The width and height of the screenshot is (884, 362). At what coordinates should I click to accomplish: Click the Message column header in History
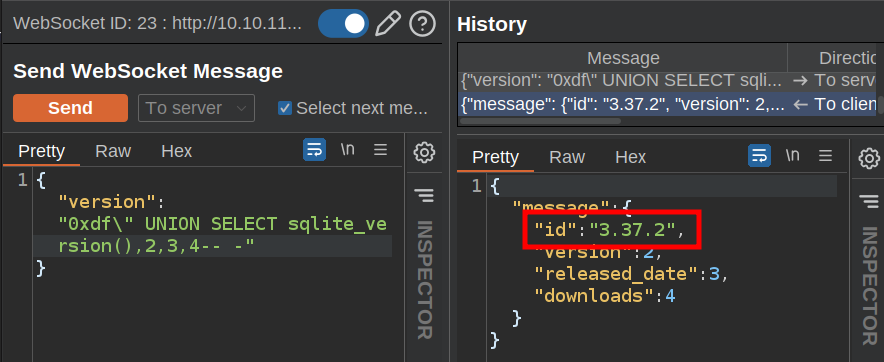(x=623, y=58)
